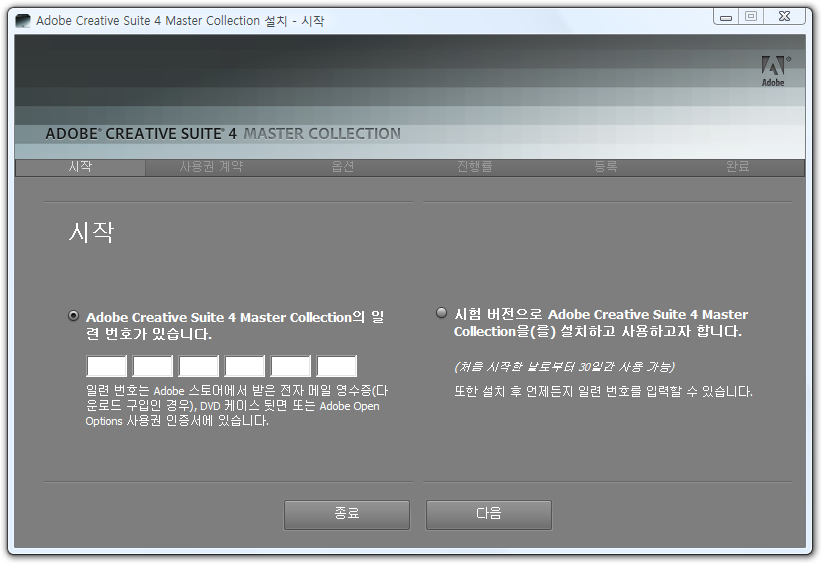Click the 다음 (Next) button
822x563 pixels.
(x=489, y=515)
